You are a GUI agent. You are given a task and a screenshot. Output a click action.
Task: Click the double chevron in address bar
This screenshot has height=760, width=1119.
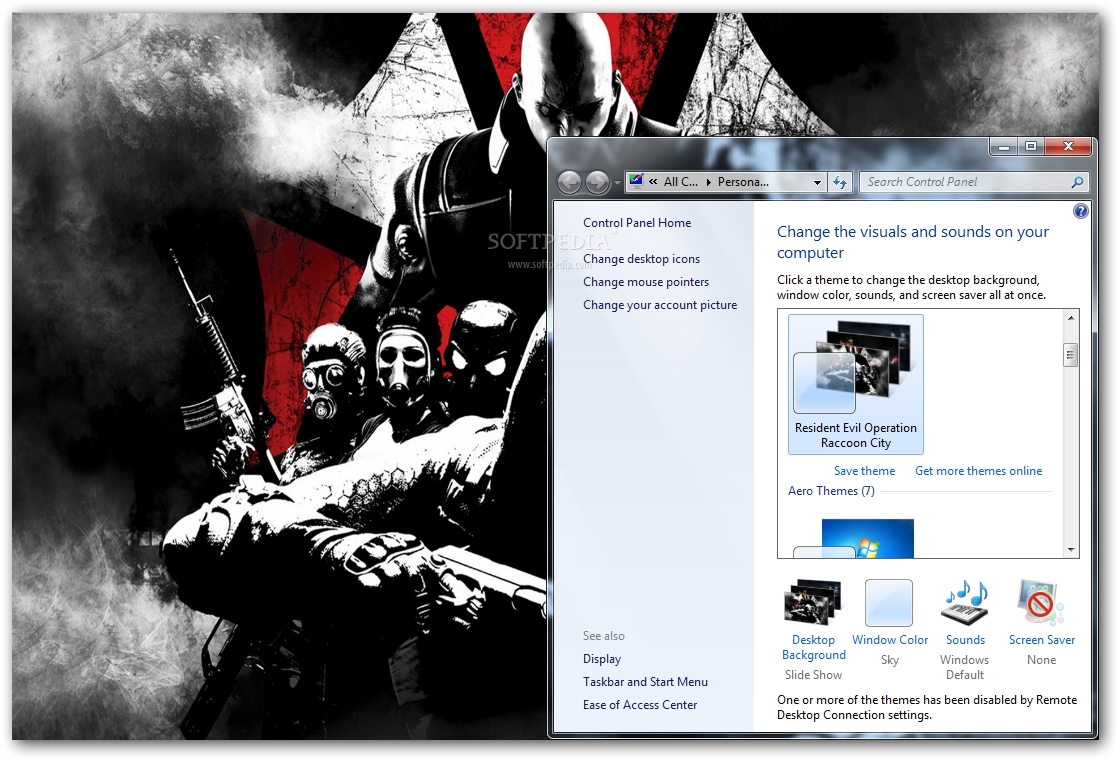coord(653,182)
